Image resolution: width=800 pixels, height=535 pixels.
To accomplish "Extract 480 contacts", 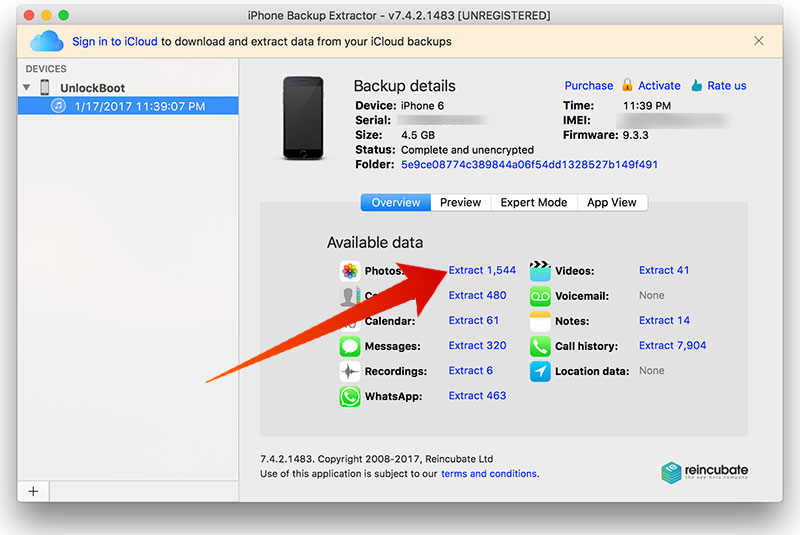I will [478, 295].
